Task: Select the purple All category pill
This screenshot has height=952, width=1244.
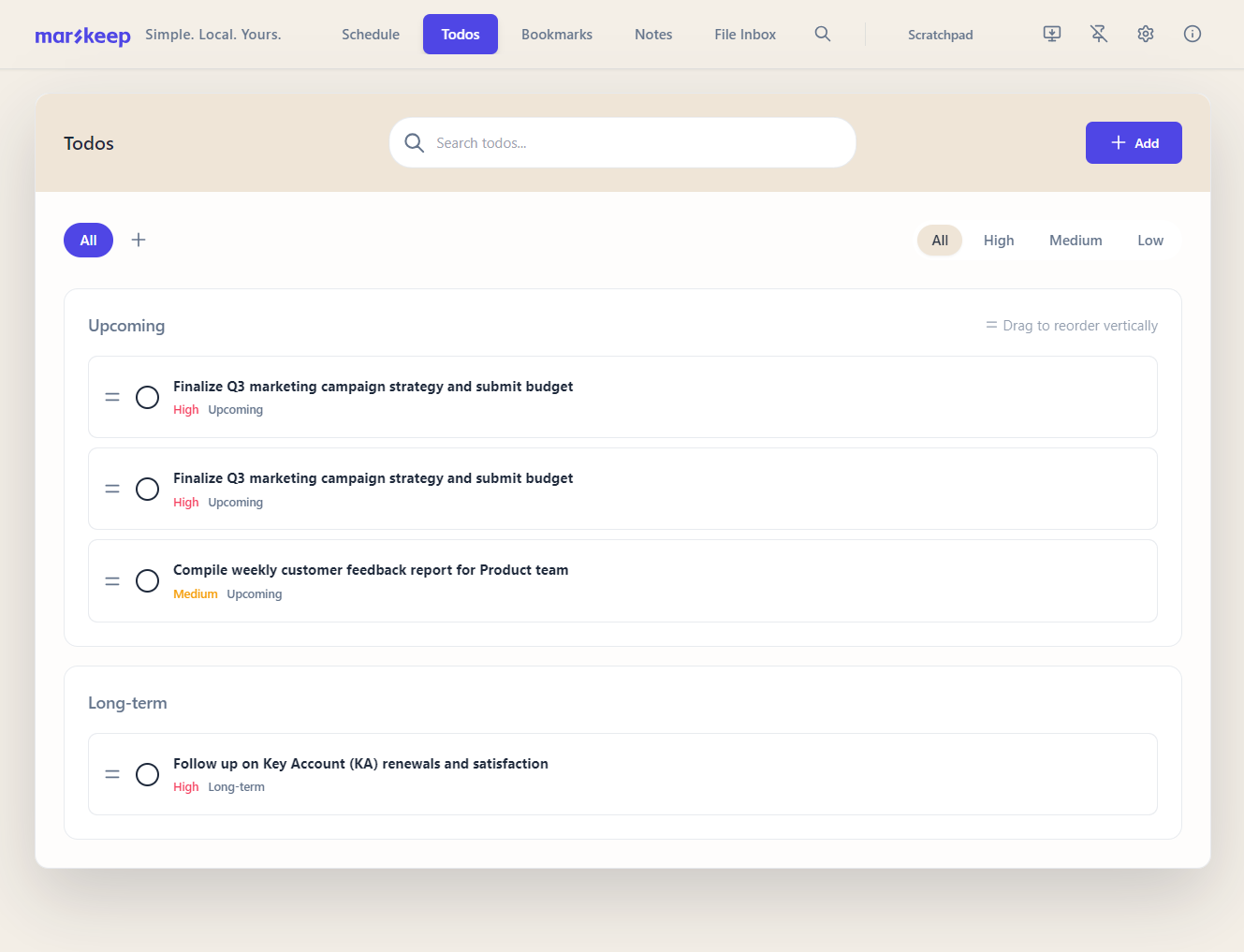Action: [88, 240]
